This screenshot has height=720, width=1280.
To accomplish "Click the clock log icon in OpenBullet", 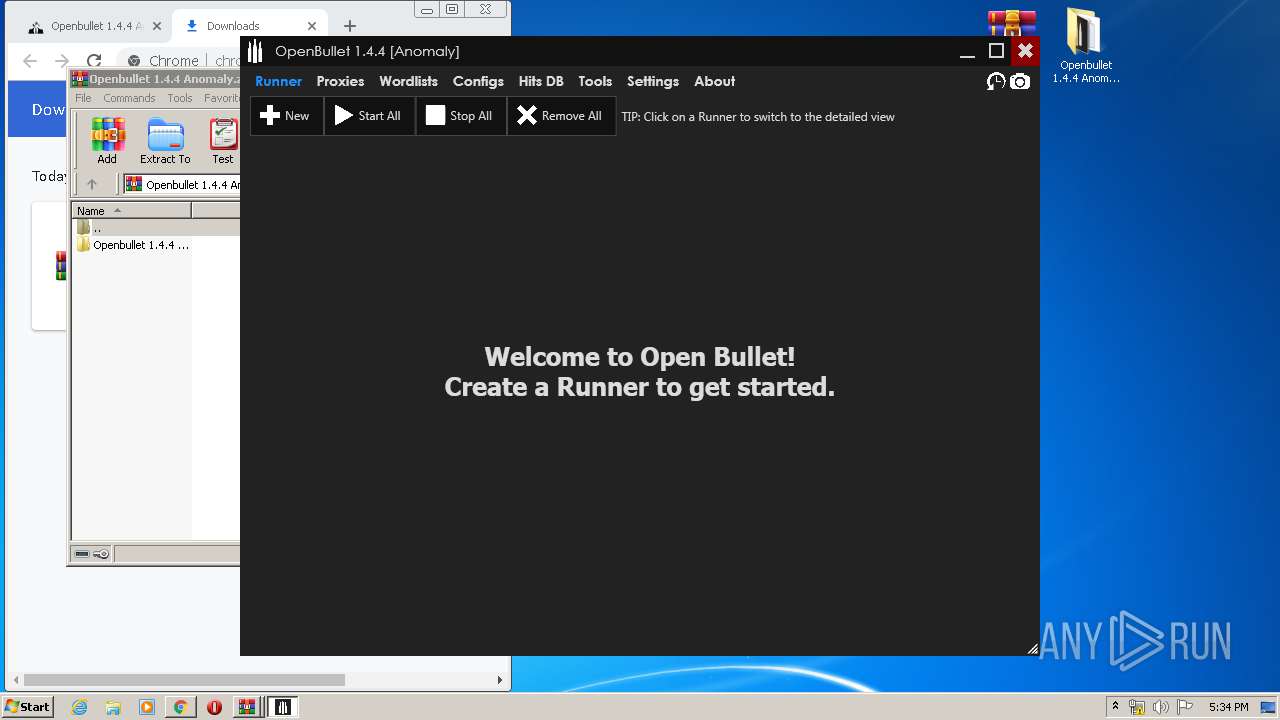I will (x=995, y=81).
